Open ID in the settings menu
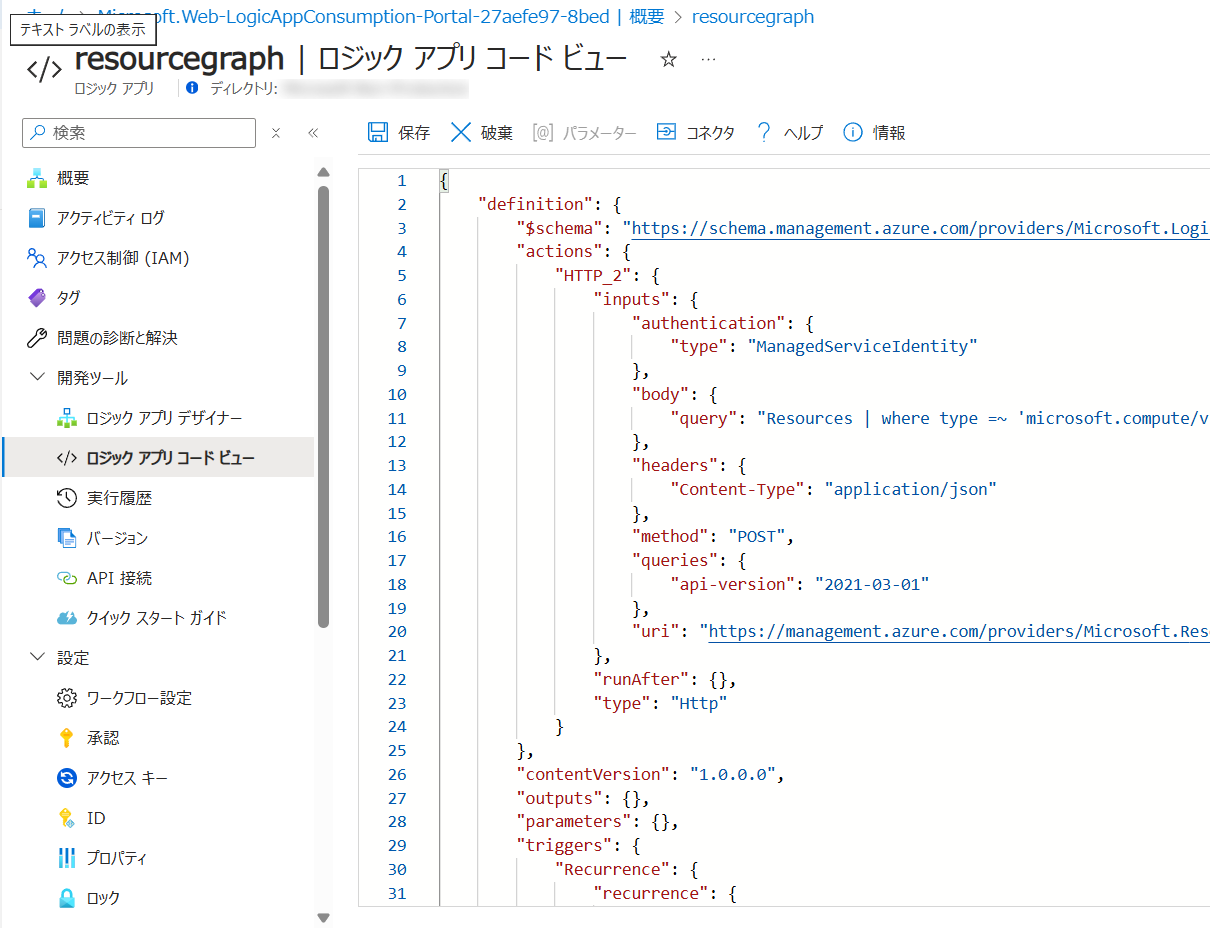Viewport: 1210px width, 928px height. (x=96, y=818)
